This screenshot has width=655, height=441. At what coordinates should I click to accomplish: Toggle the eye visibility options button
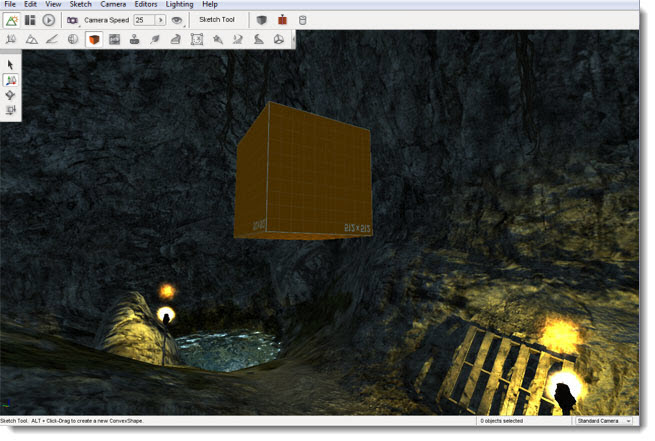coord(177,20)
